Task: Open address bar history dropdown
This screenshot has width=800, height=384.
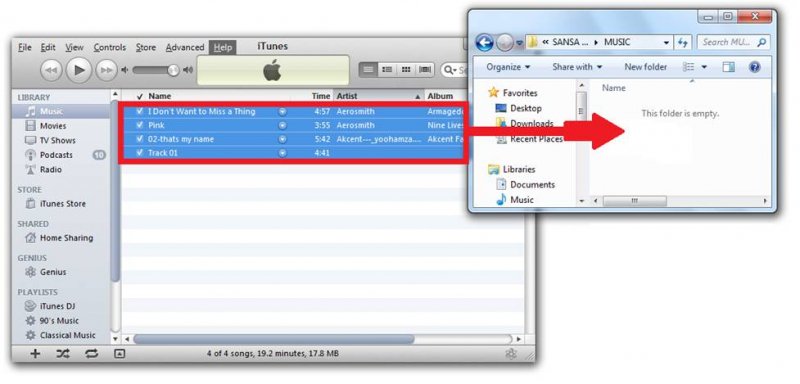Action: click(666, 43)
